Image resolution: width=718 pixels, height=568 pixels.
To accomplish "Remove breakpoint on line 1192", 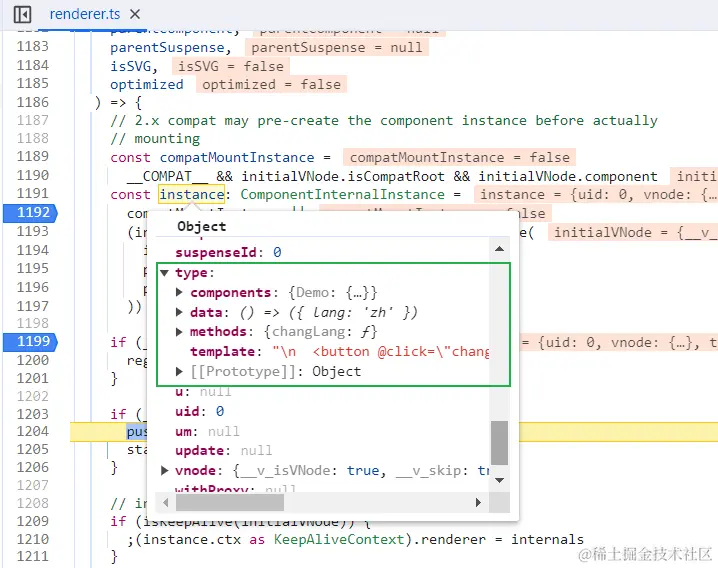I will [x=30, y=213].
